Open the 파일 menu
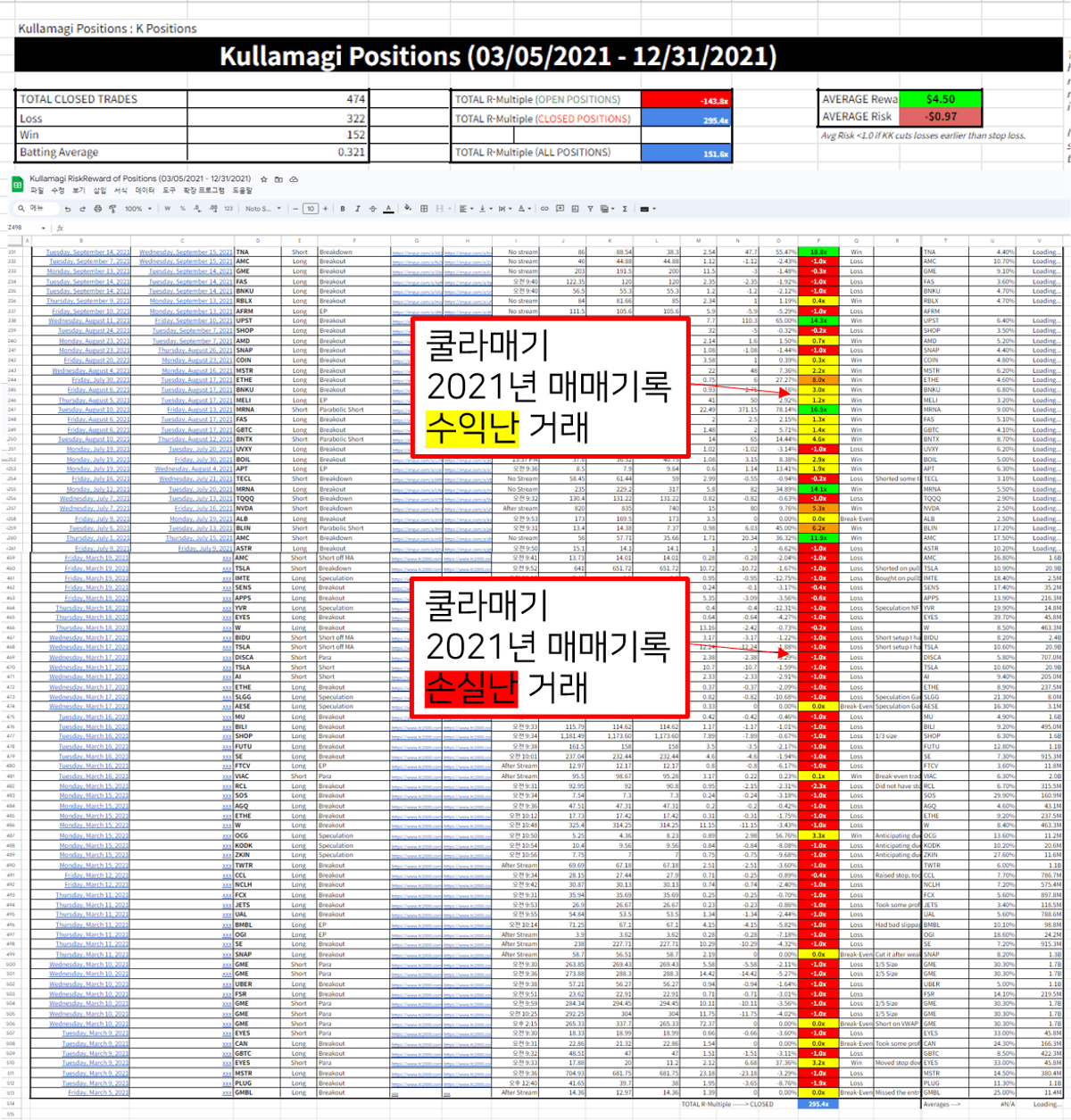Screen dimensions: 1071x1120 pos(37,190)
